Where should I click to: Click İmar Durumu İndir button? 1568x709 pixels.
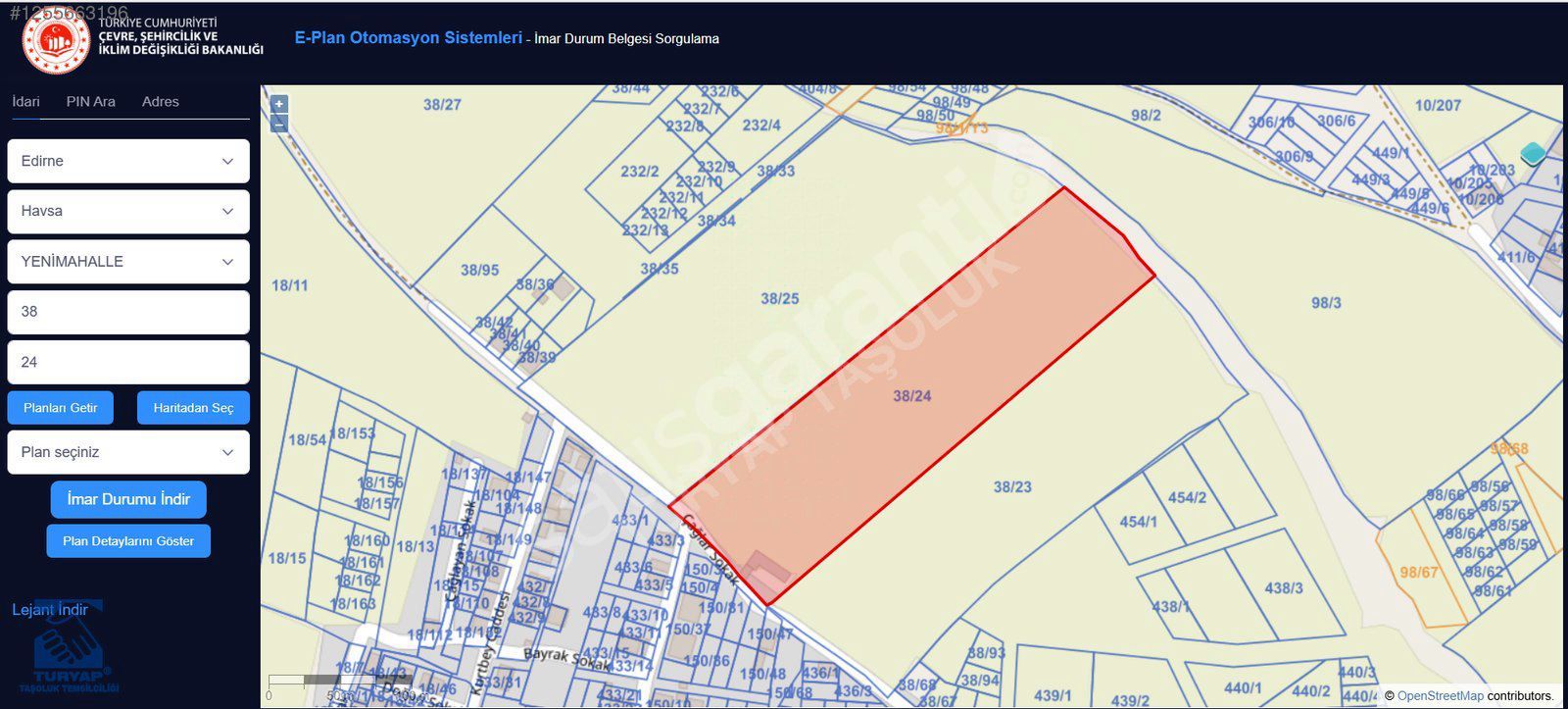click(128, 499)
